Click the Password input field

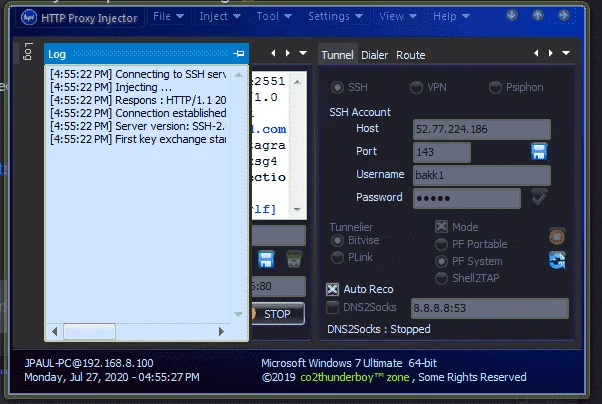click(466, 198)
